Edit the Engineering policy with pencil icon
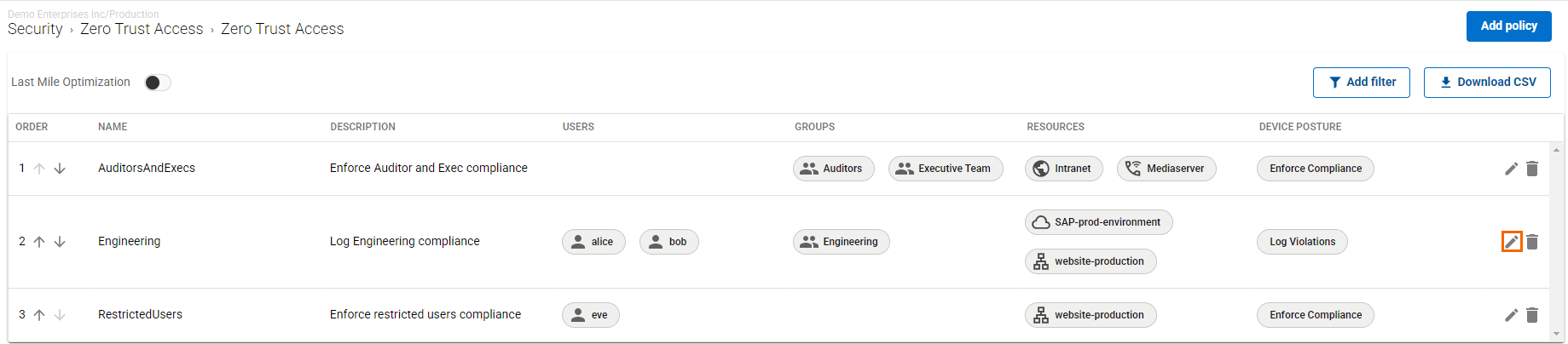Screen dimensions: 1568x344 (x=1511, y=242)
